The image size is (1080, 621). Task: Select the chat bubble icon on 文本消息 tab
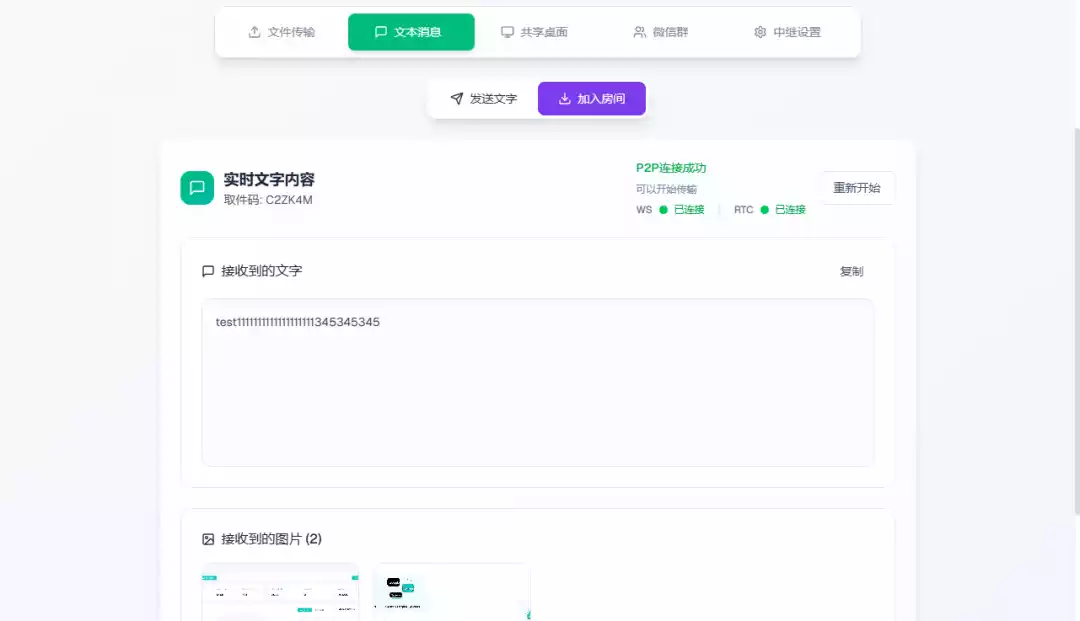coord(381,32)
